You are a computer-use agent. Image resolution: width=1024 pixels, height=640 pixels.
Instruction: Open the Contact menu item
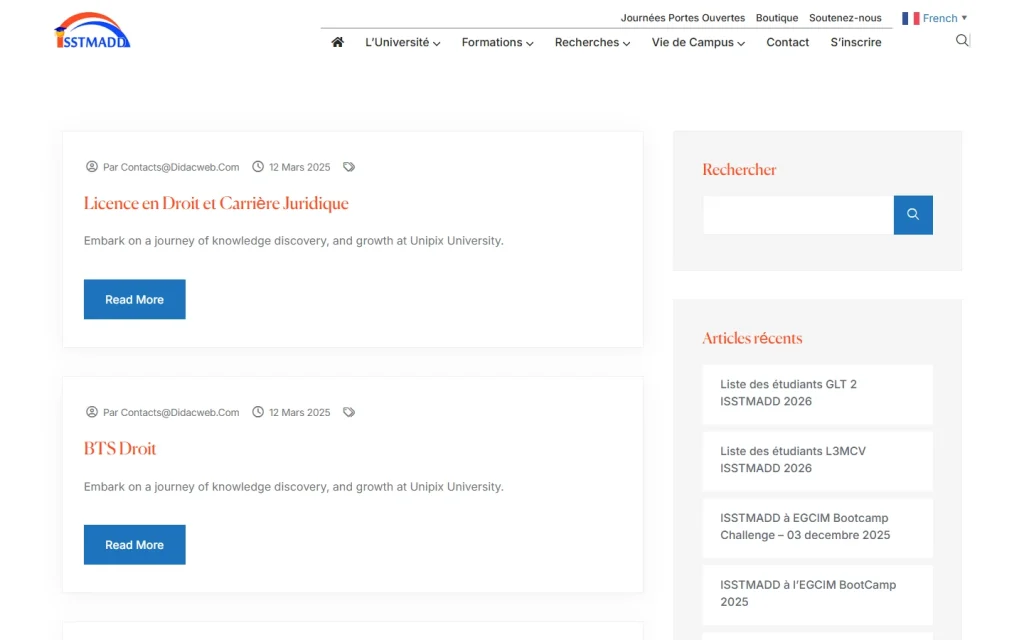(x=788, y=42)
